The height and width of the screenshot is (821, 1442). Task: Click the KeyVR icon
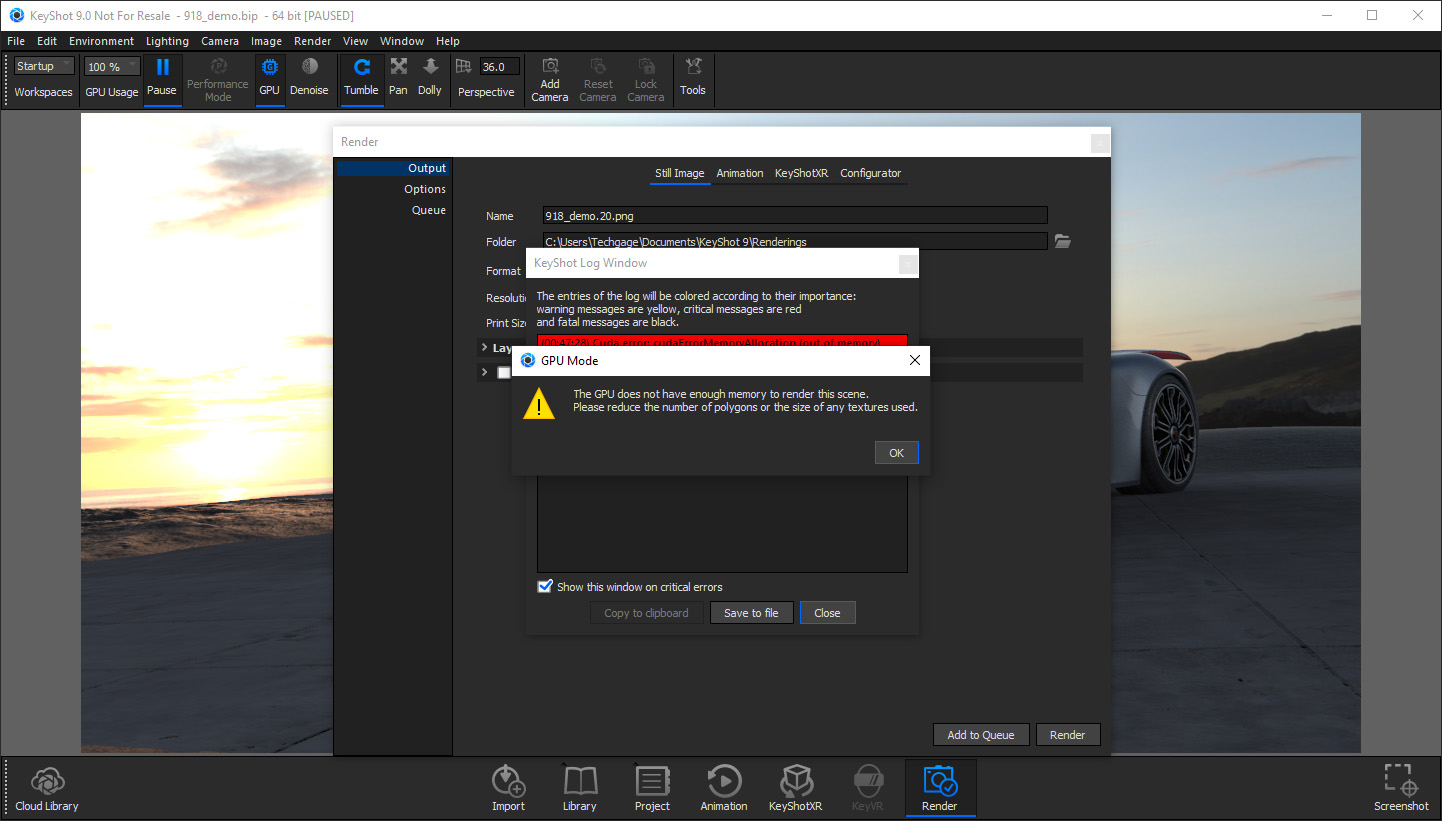(x=868, y=780)
